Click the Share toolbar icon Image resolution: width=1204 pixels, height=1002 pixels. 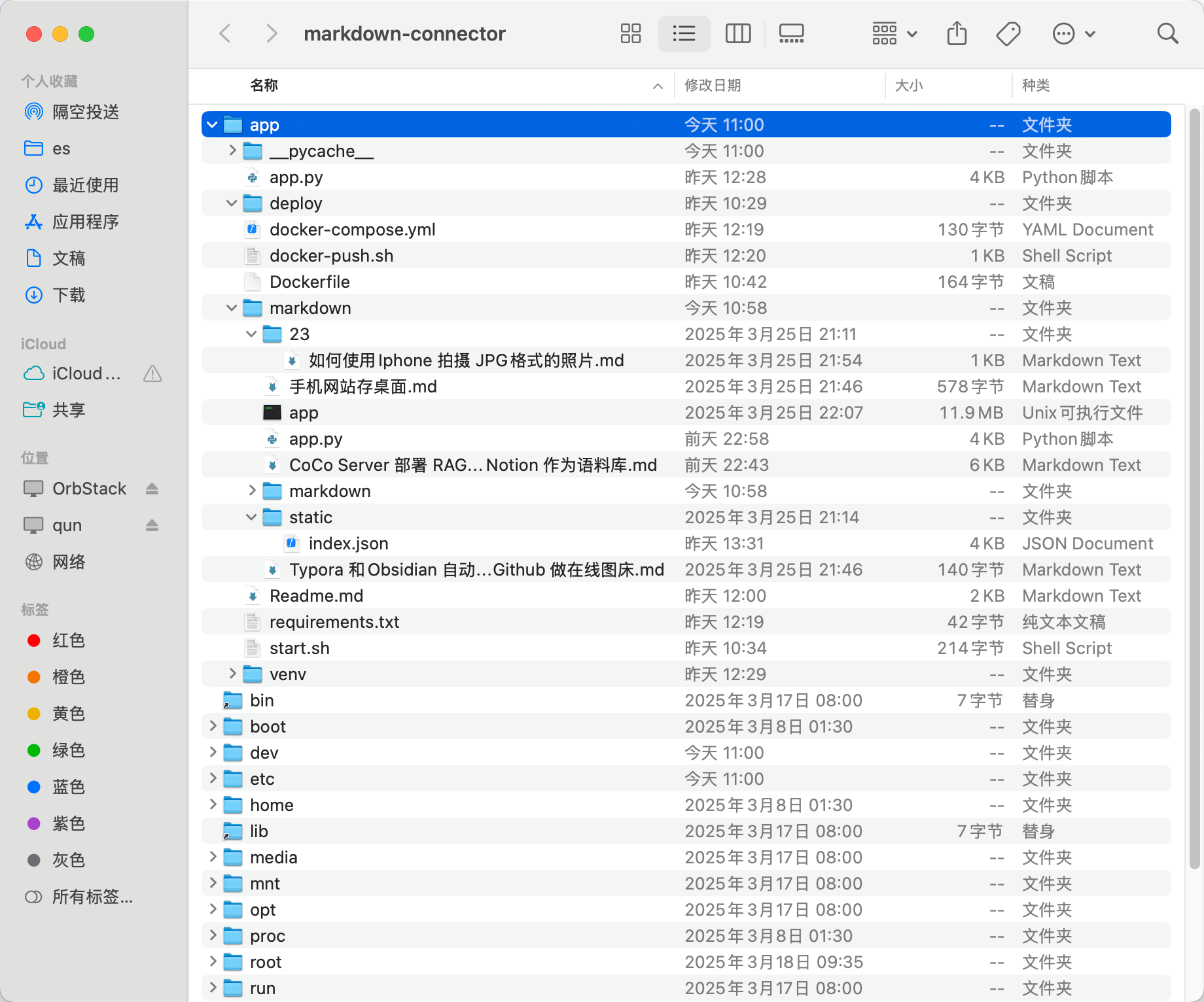coord(957,33)
